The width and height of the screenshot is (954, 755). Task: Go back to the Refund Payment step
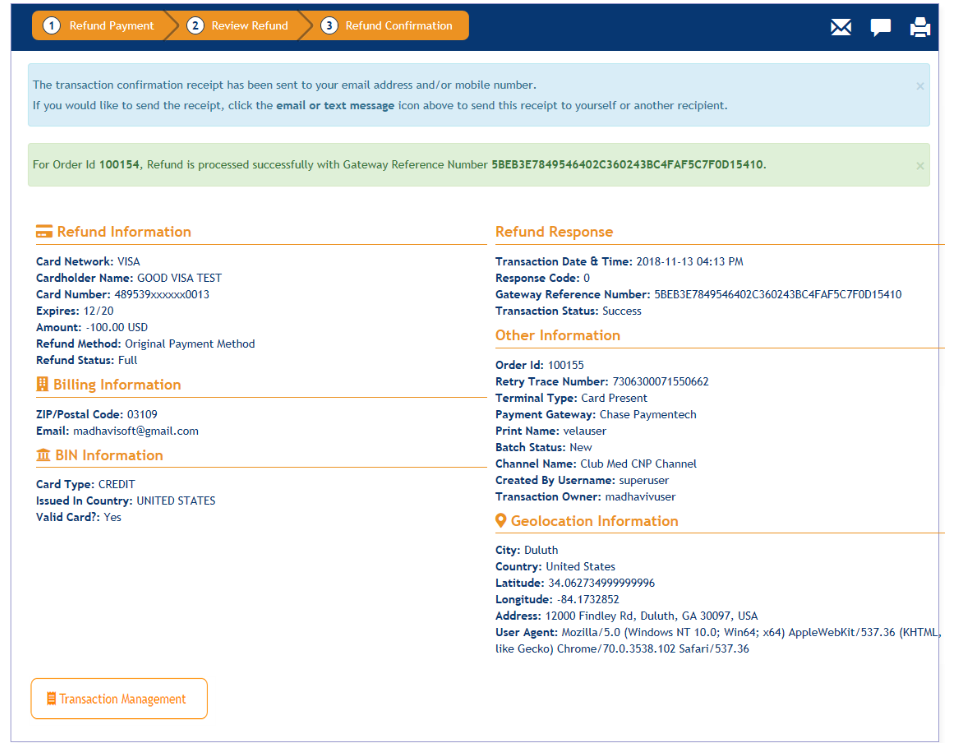pyautogui.click(x=99, y=26)
